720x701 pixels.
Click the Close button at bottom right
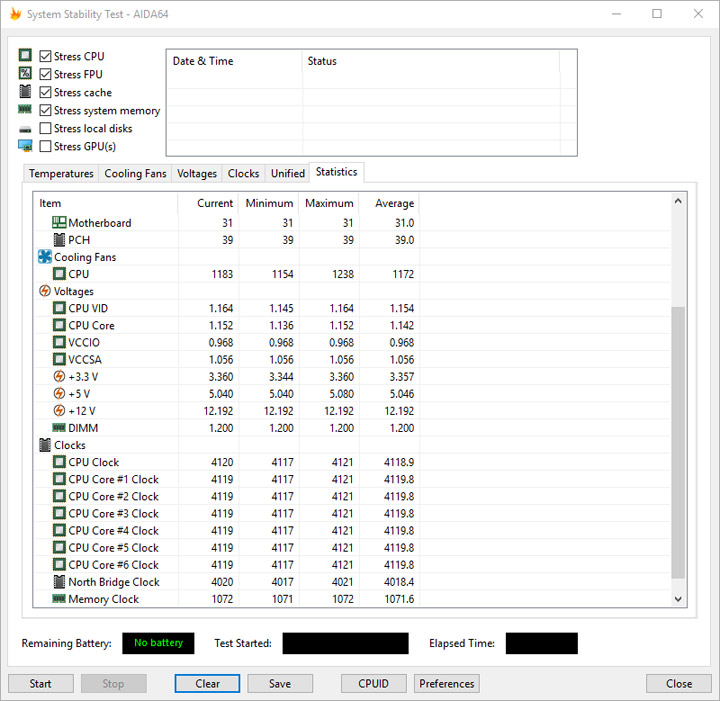[x=679, y=684]
